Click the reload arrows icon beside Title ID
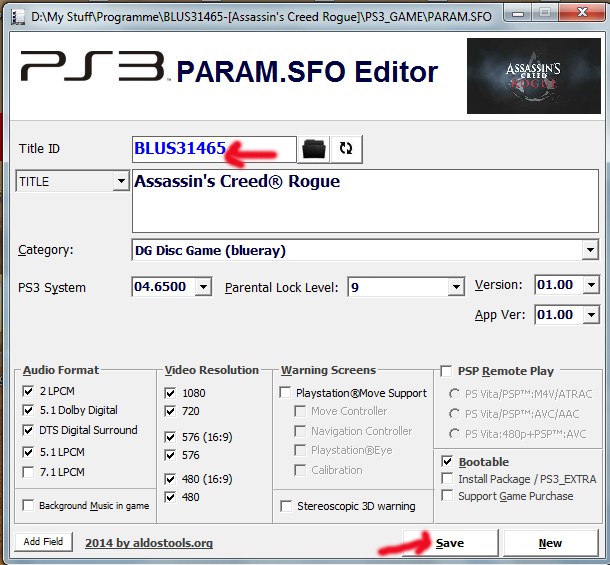The height and width of the screenshot is (565, 610). (346, 148)
